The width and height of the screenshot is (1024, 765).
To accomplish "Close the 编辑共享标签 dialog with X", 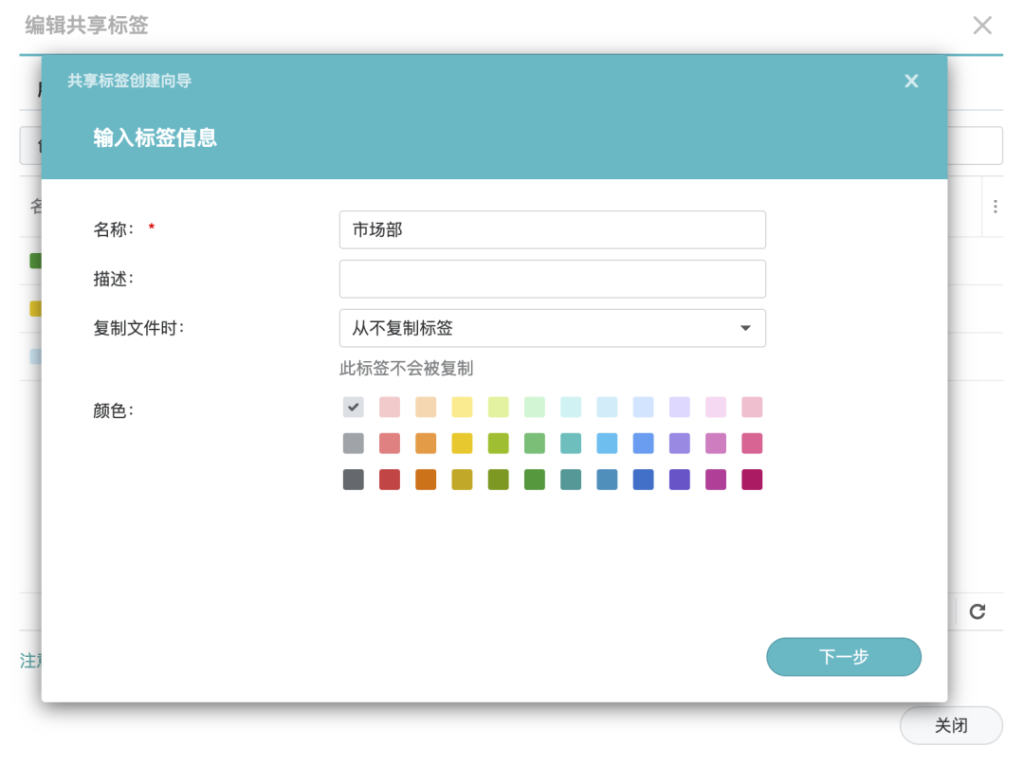I will click(982, 26).
